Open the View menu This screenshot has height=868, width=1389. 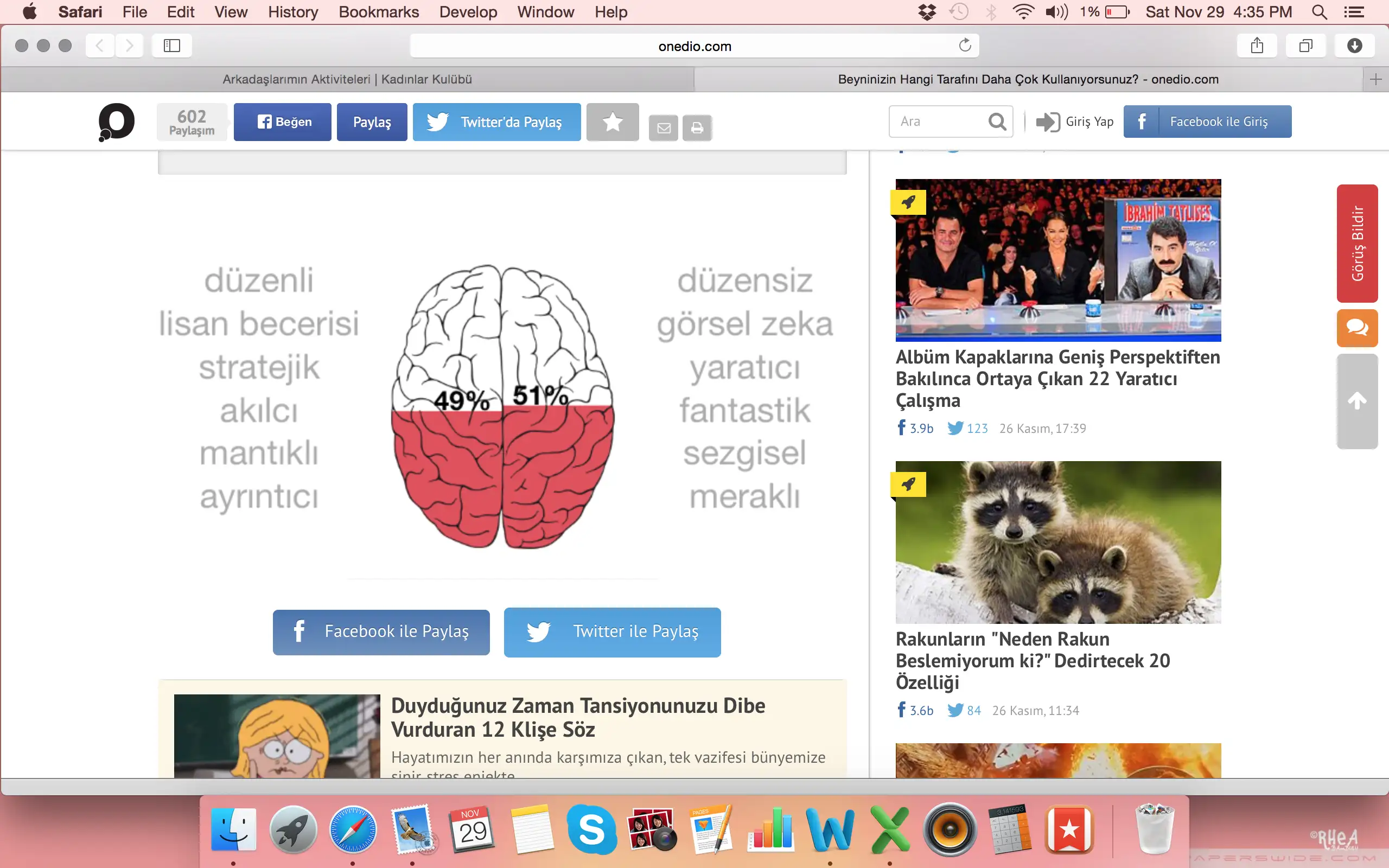231,12
